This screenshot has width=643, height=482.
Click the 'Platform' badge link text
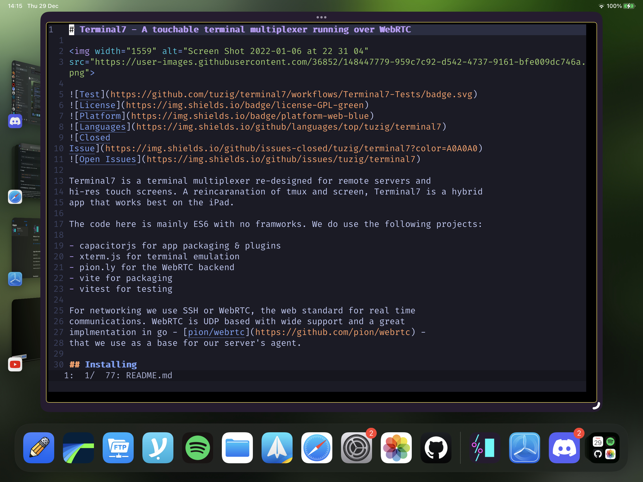100,116
